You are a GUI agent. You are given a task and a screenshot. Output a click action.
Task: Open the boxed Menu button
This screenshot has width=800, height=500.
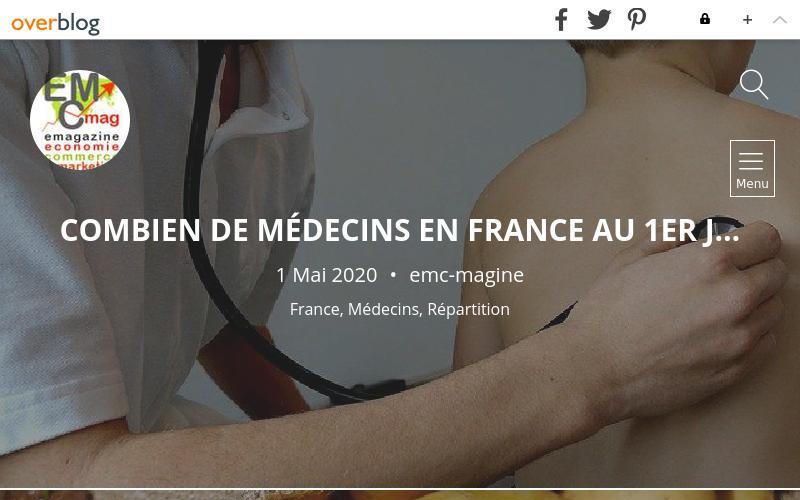[752, 168]
